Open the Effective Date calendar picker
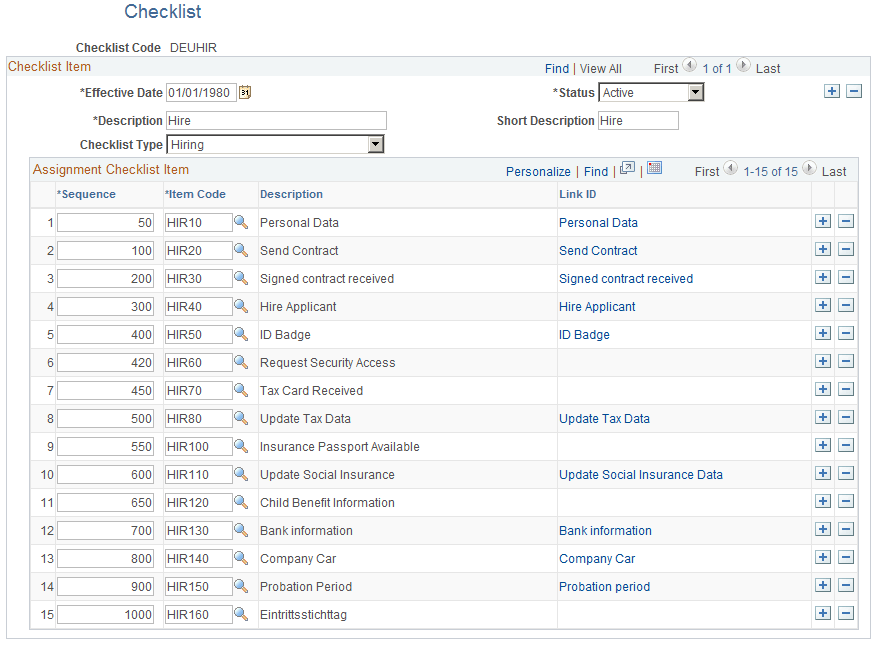876x649 pixels. pyautogui.click(x=245, y=92)
